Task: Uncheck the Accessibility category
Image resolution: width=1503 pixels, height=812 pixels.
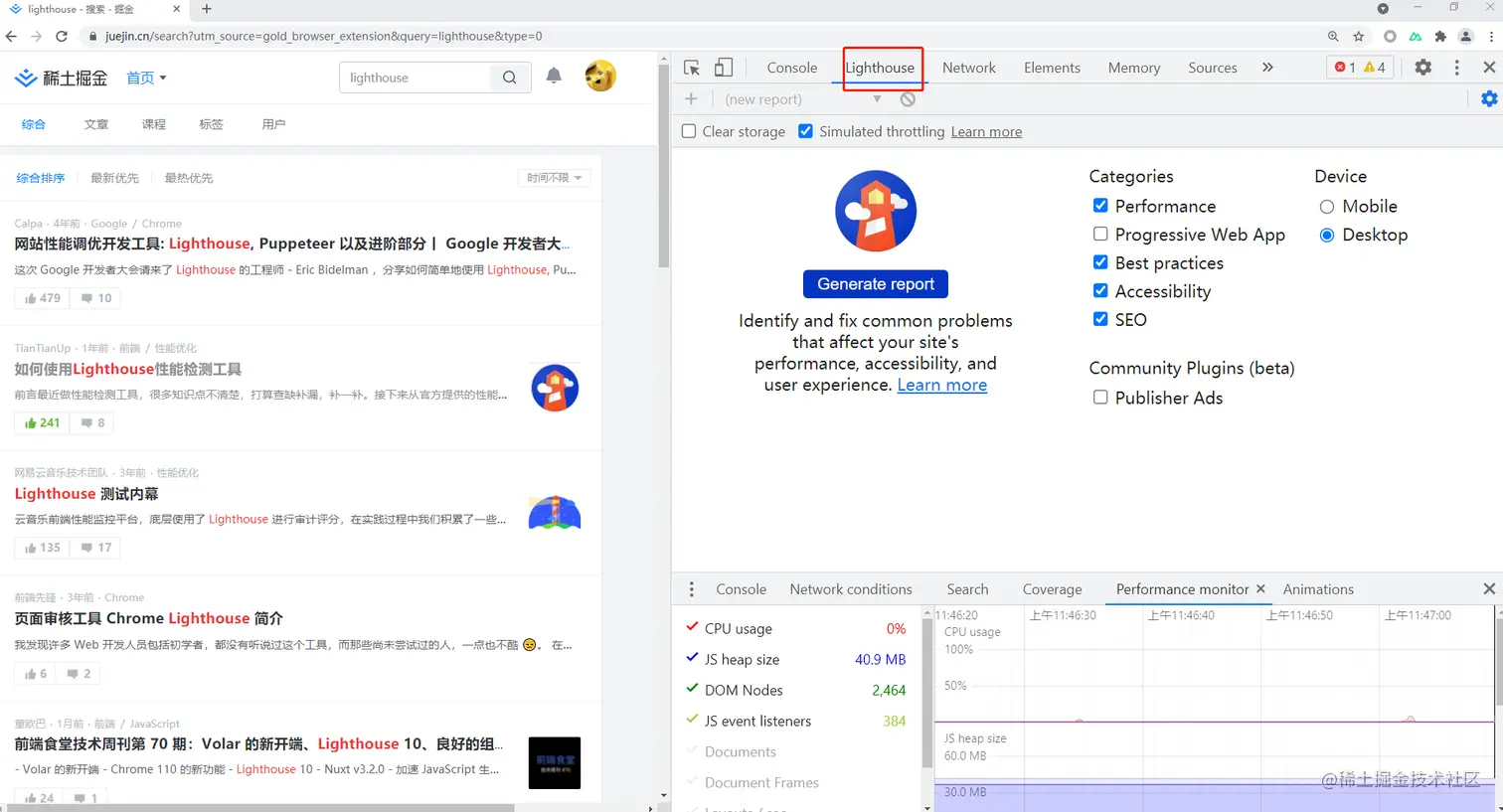Action: 1100,291
